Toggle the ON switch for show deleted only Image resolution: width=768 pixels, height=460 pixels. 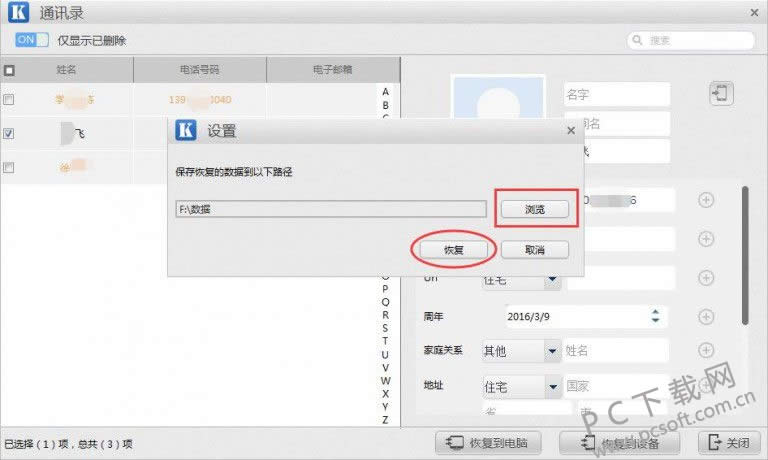[x=32, y=40]
